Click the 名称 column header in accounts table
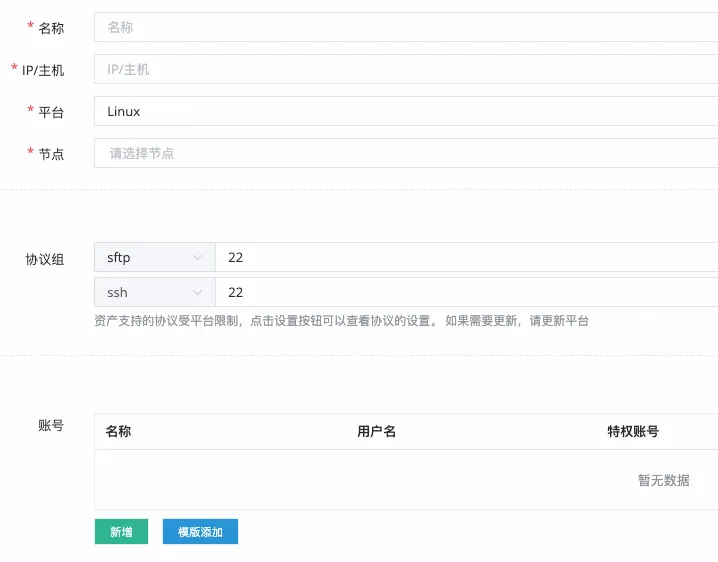Screen dimensions: 718x562 (118, 432)
